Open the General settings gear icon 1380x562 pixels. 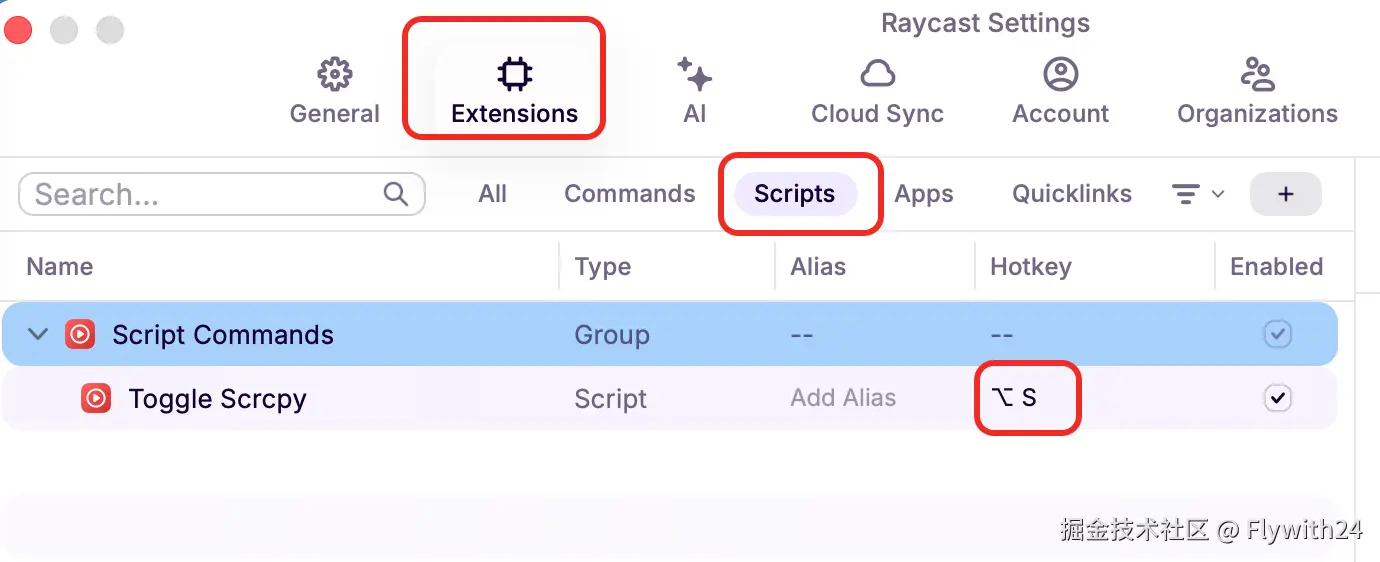[335, 74]
